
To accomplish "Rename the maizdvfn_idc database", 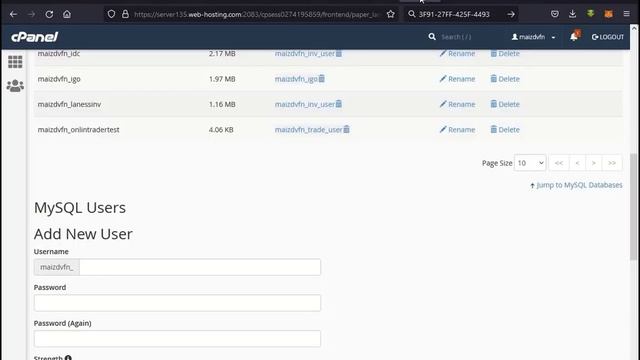I will 457,53.
